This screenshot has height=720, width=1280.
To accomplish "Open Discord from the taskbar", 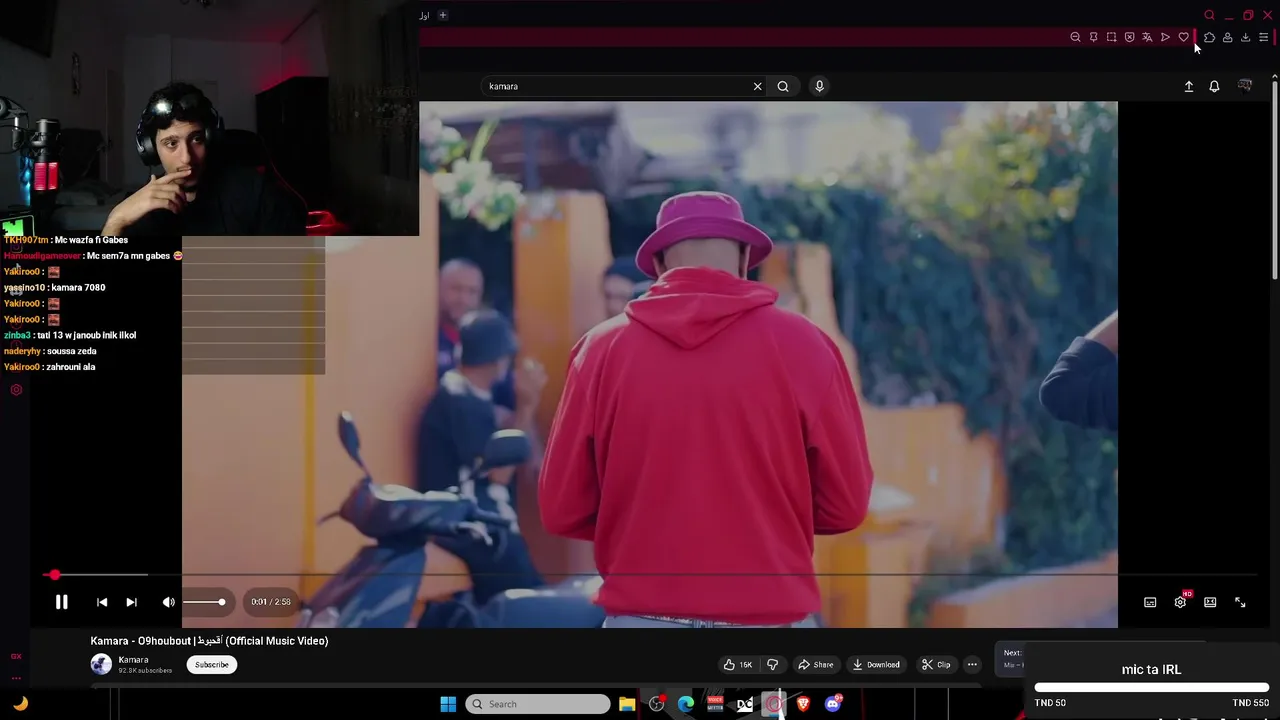I will click(833, 704).
